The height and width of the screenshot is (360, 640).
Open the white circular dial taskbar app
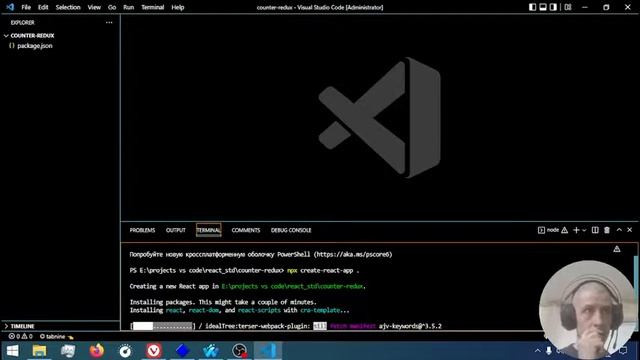[125, 351]
